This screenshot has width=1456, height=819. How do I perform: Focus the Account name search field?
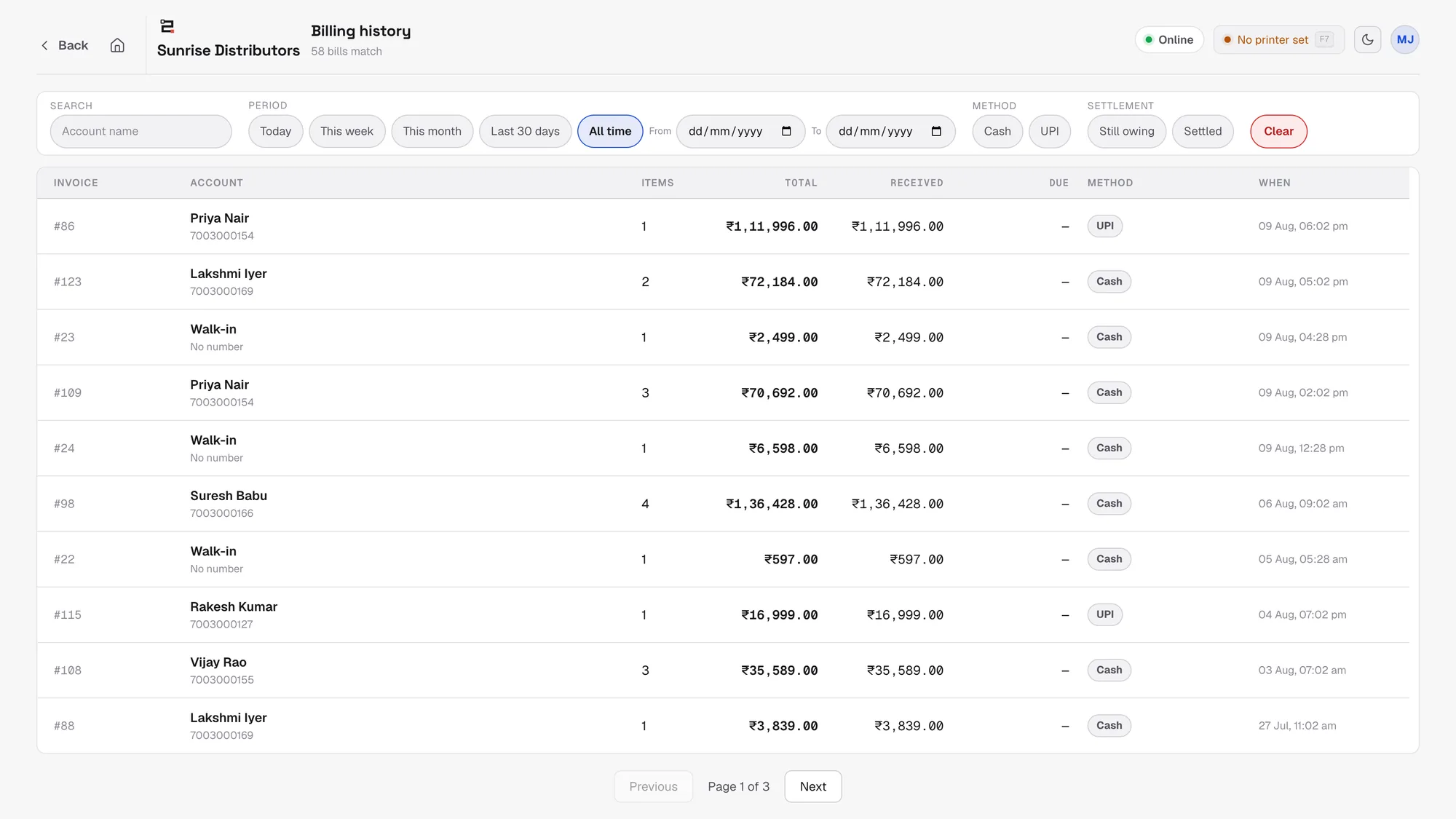[141, 131]
